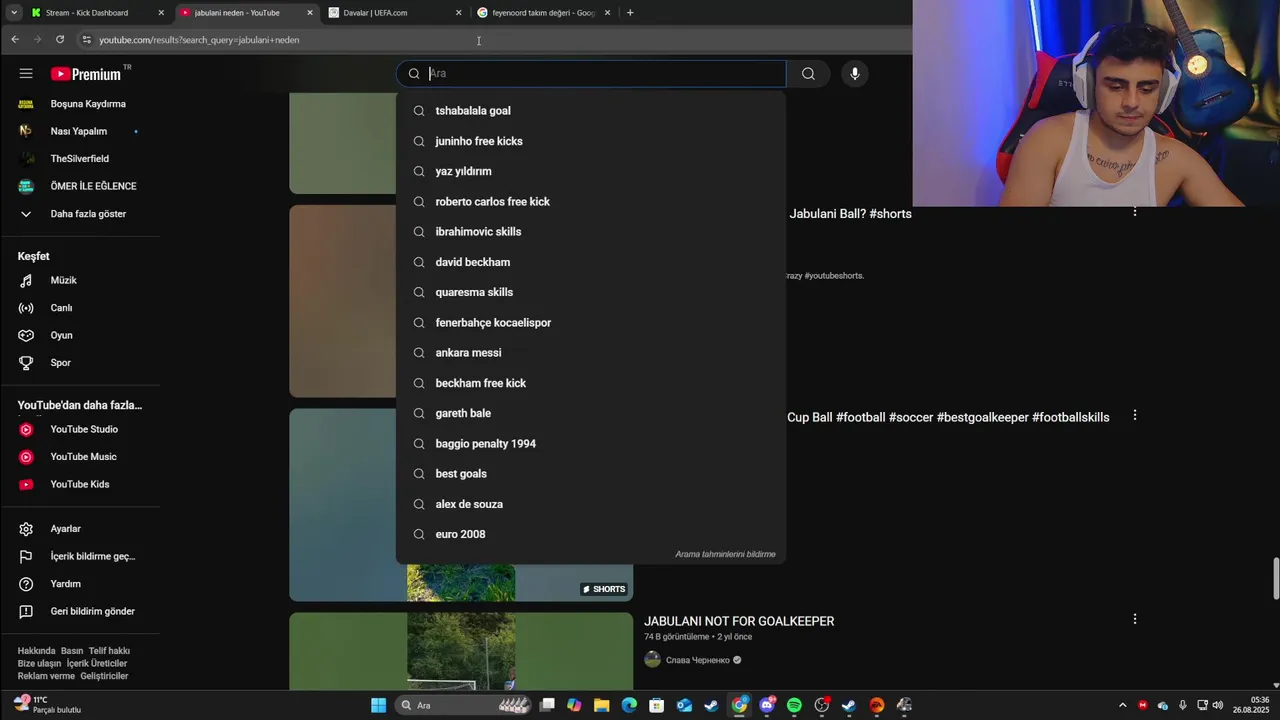Open the more options menu for Jabulani Ball? #shorts
Screen dimensions: 1280x720
tap(1134, 211)
